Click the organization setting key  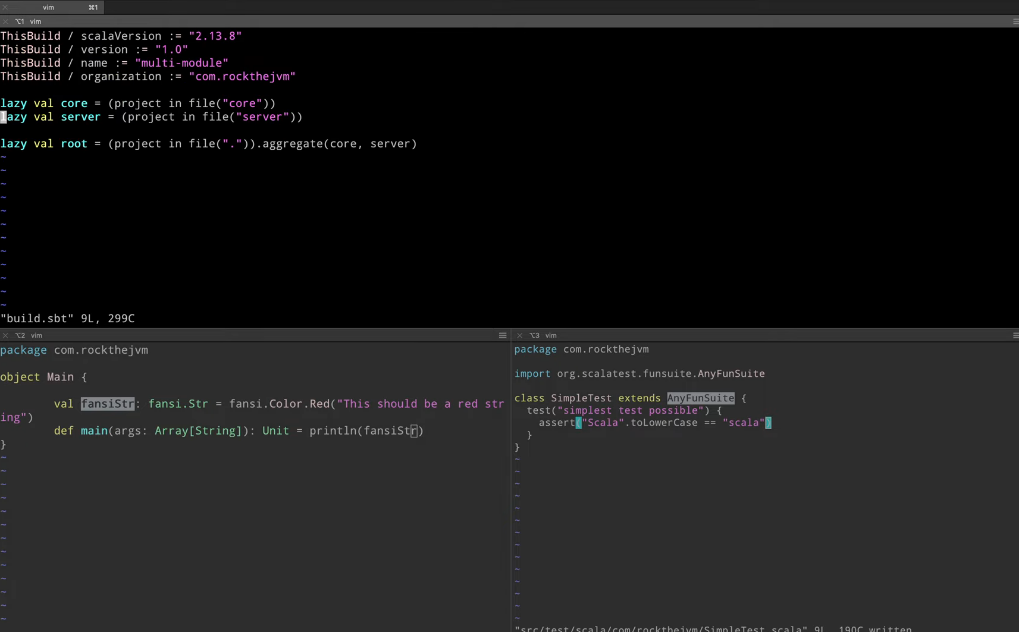121,76
